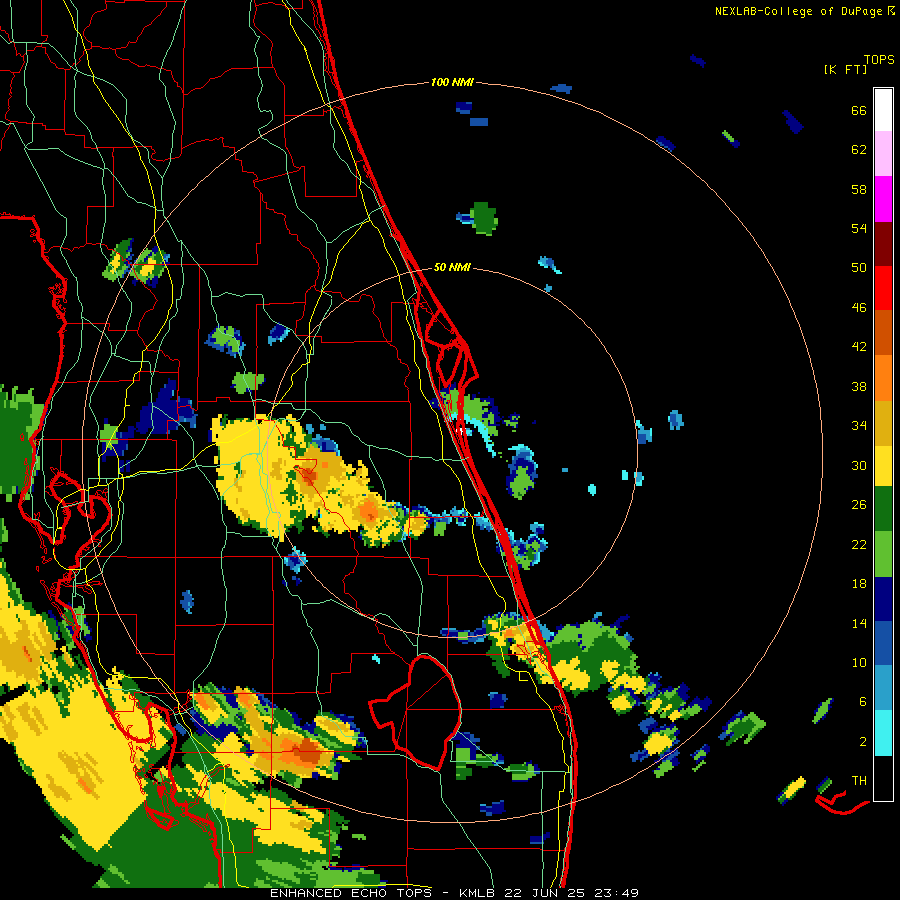Screen dimensions: 900x900
Task: Click legend value 58
Action: (859, 189)
